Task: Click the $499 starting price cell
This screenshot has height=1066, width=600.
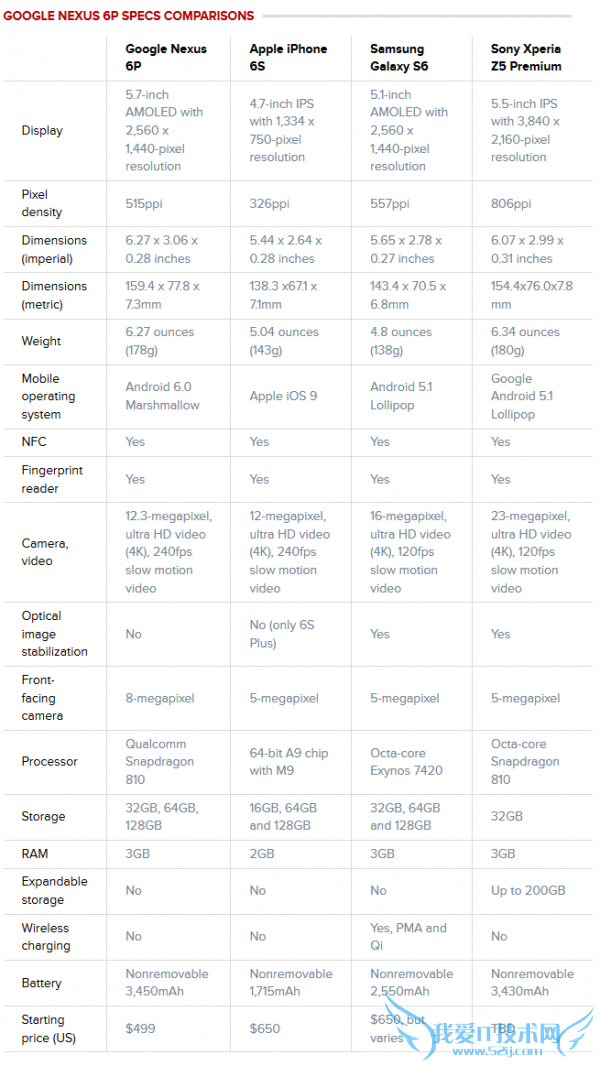Action: tap(140, 1028)
